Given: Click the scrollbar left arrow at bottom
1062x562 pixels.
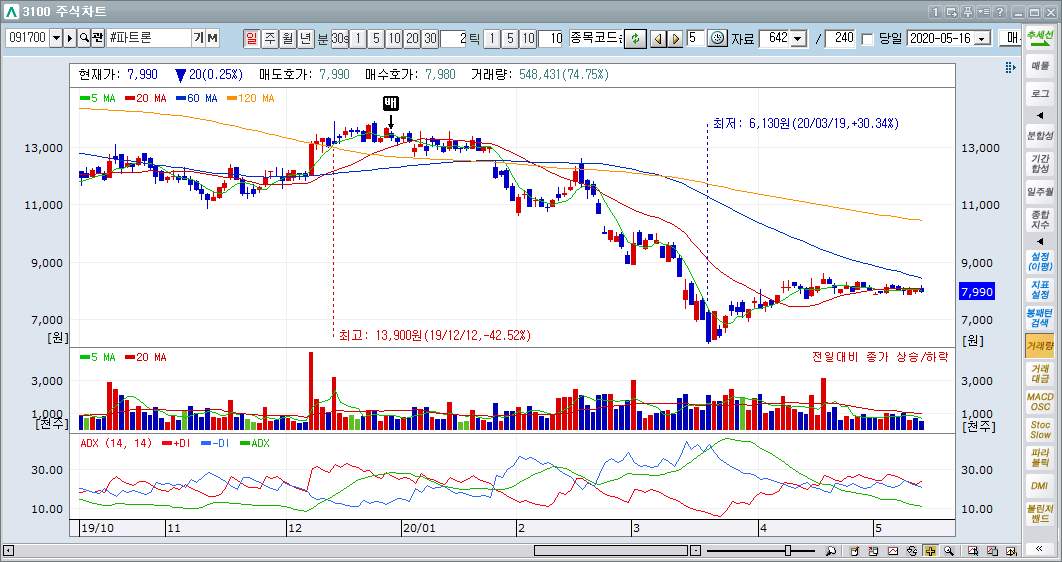Looking at the screenshot, I should tap(8, 551).
